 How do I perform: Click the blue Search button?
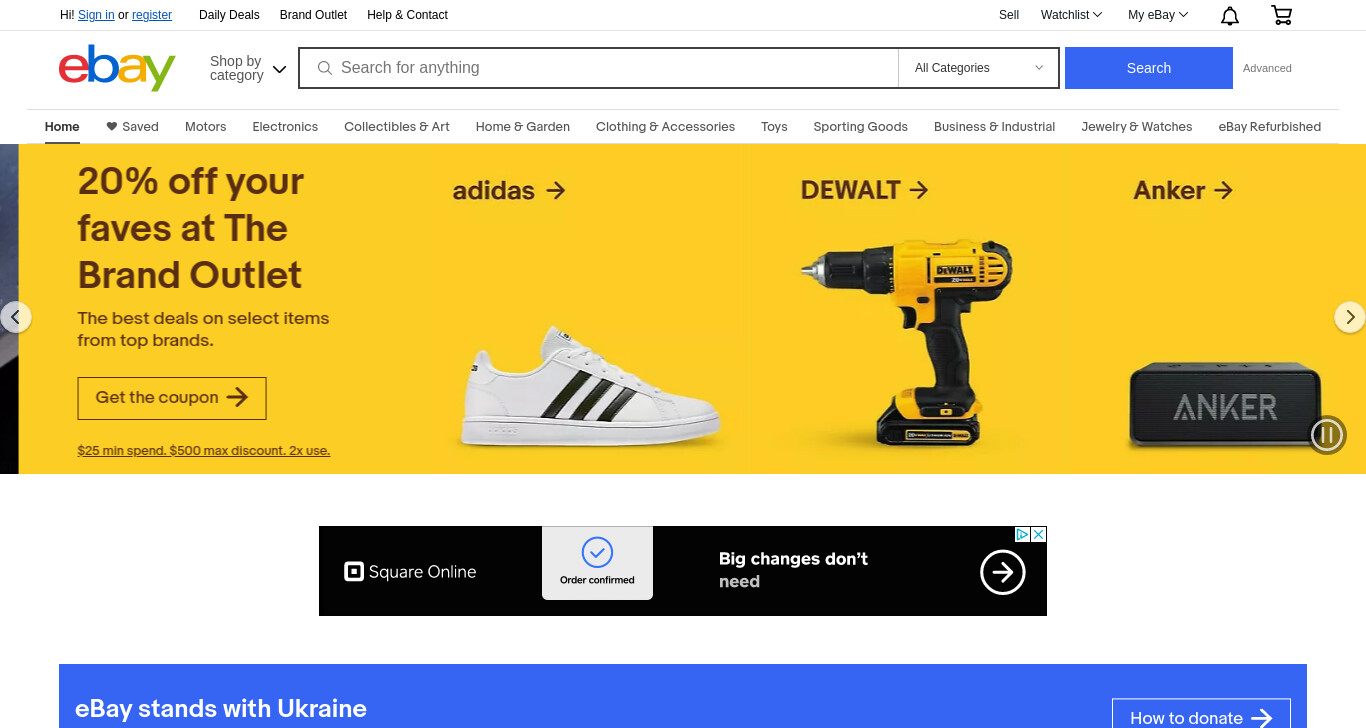[1149, 68]
